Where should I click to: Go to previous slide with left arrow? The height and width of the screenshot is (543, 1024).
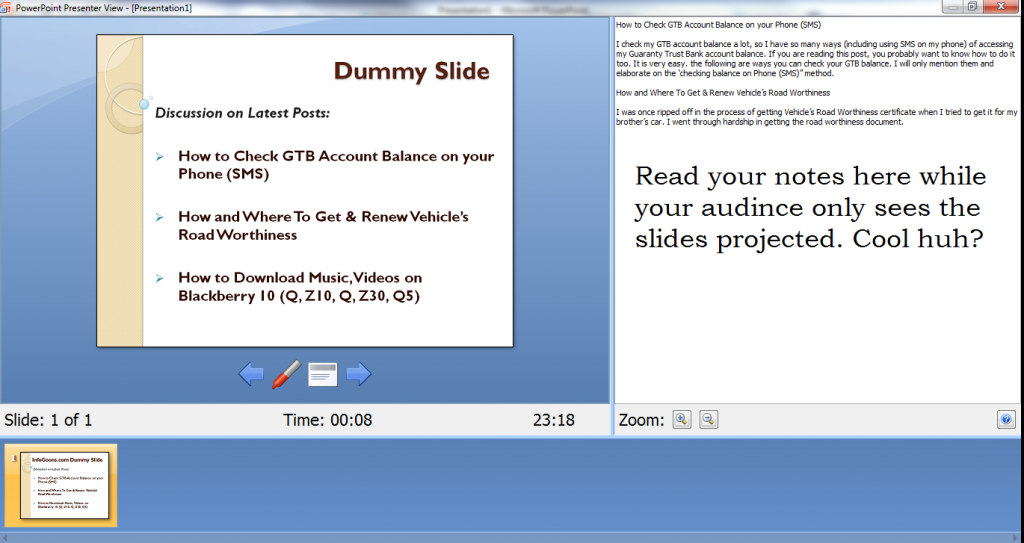[x=251, y=374]
